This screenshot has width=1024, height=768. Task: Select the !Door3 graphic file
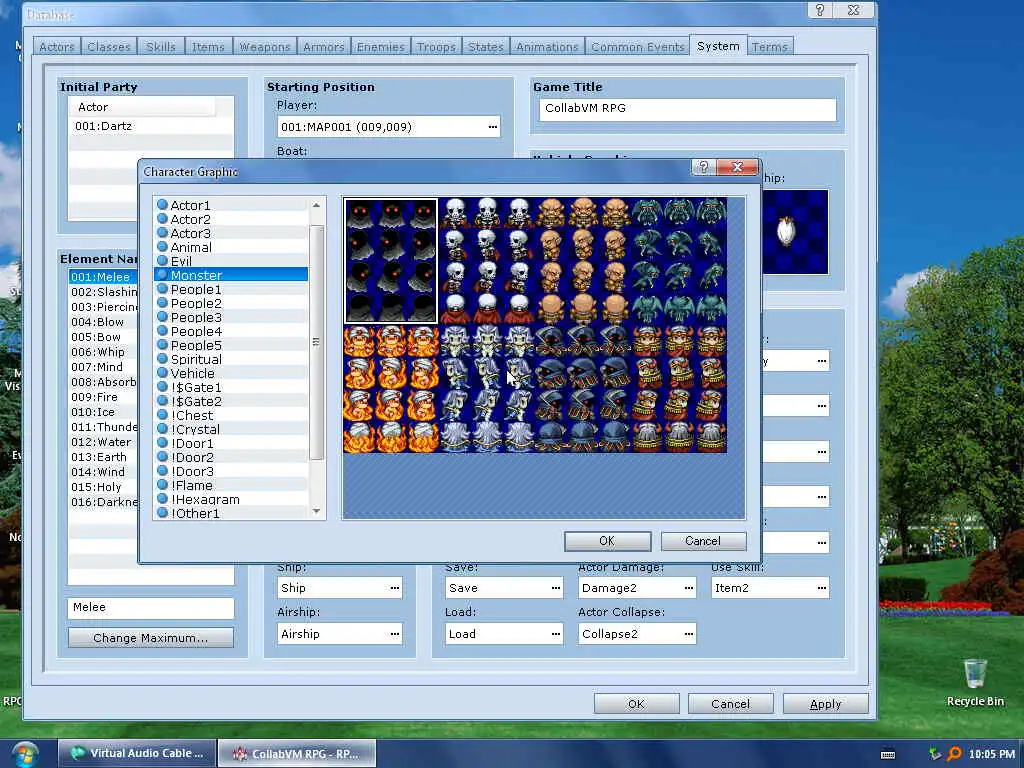pos(231,472)
